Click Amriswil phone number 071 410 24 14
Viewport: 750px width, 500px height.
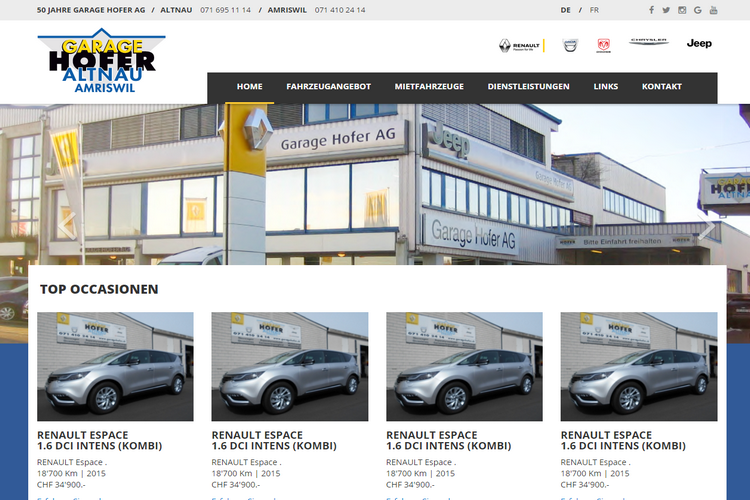[x=340, y=10]
